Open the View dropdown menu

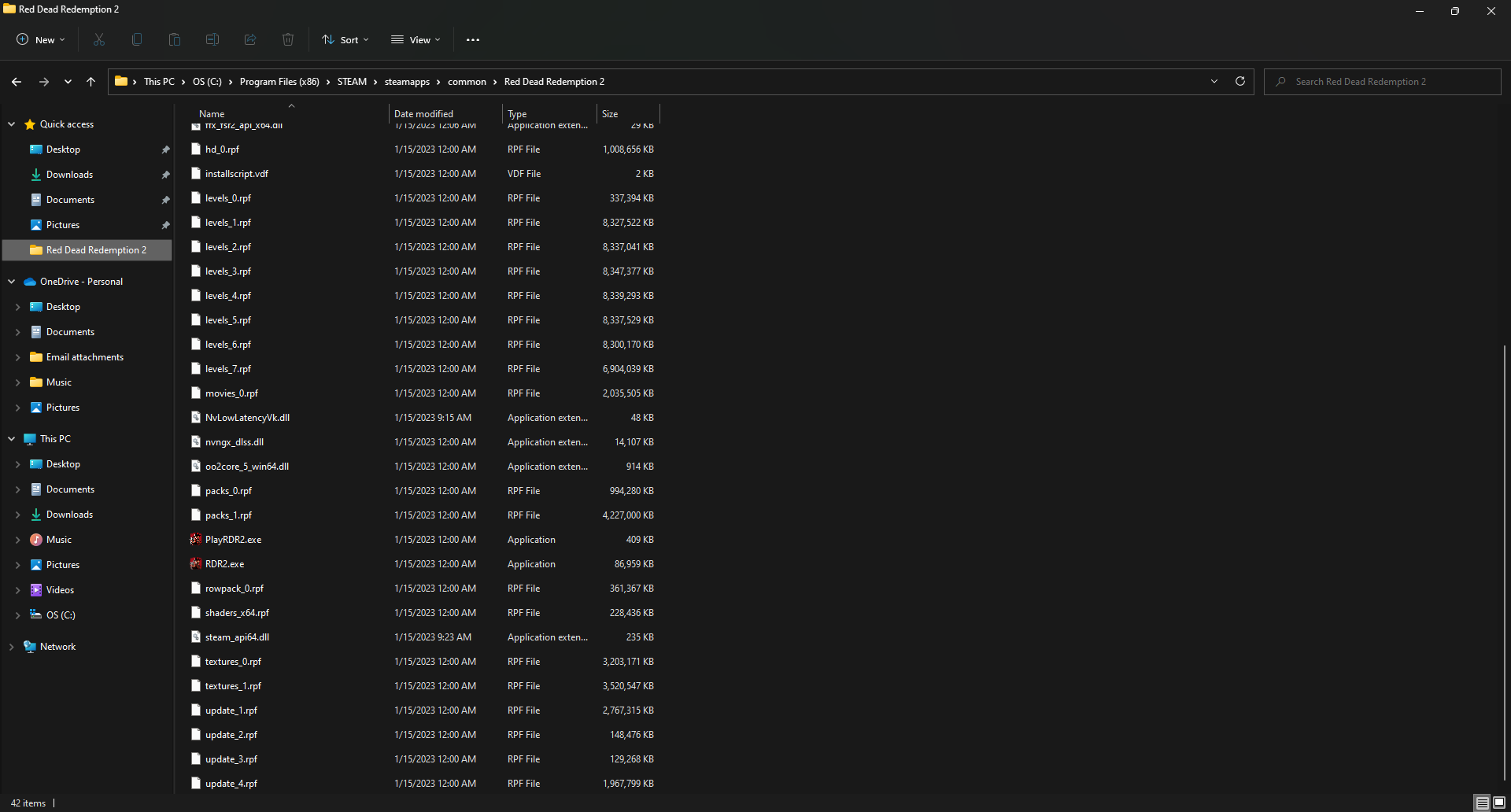click(x=416, y=39)
